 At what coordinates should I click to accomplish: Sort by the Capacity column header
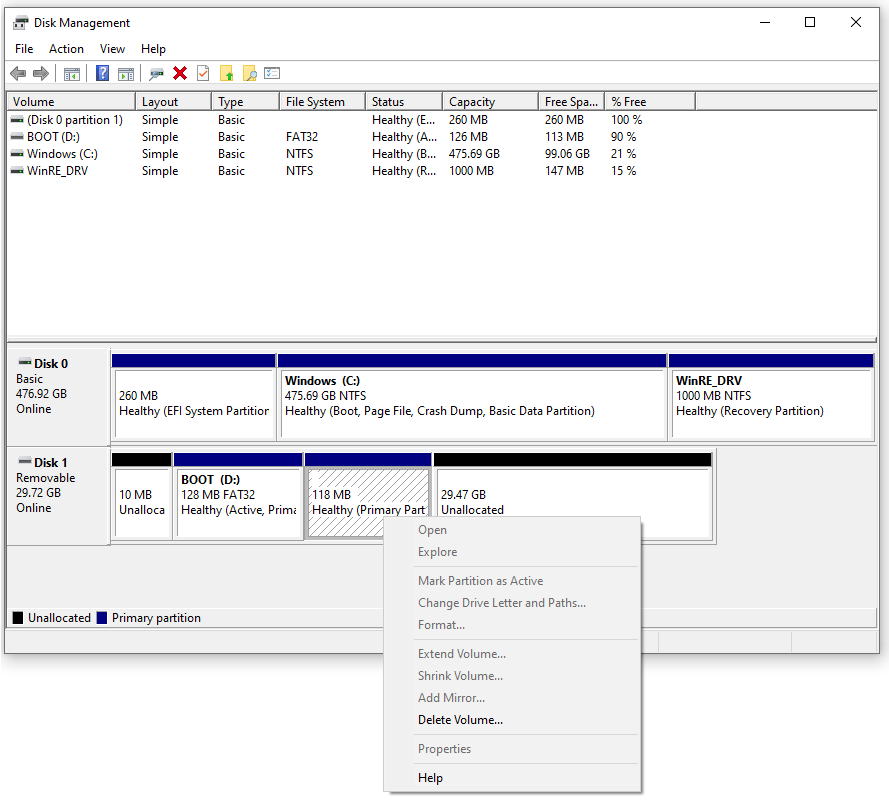point(490,101)
